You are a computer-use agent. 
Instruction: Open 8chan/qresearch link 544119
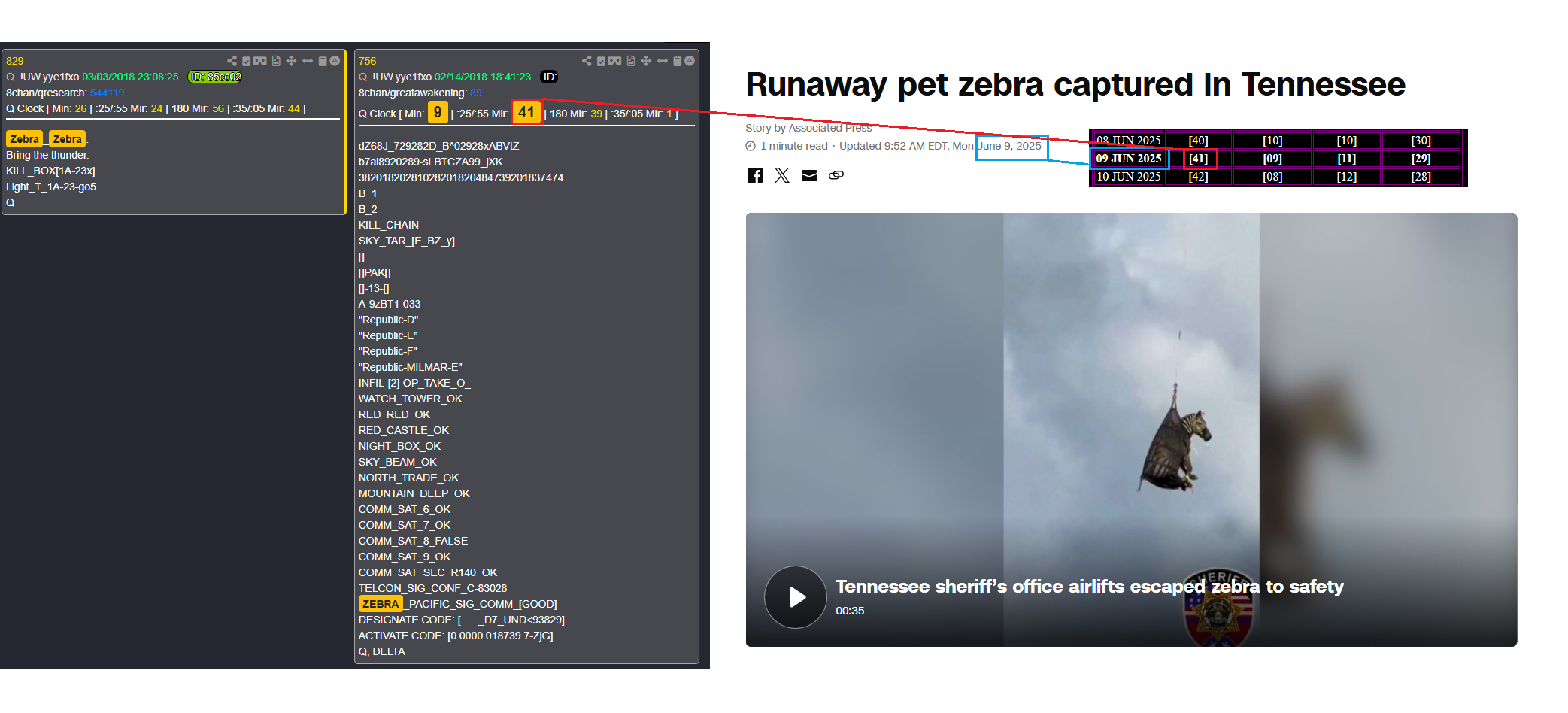coord(107,93)
